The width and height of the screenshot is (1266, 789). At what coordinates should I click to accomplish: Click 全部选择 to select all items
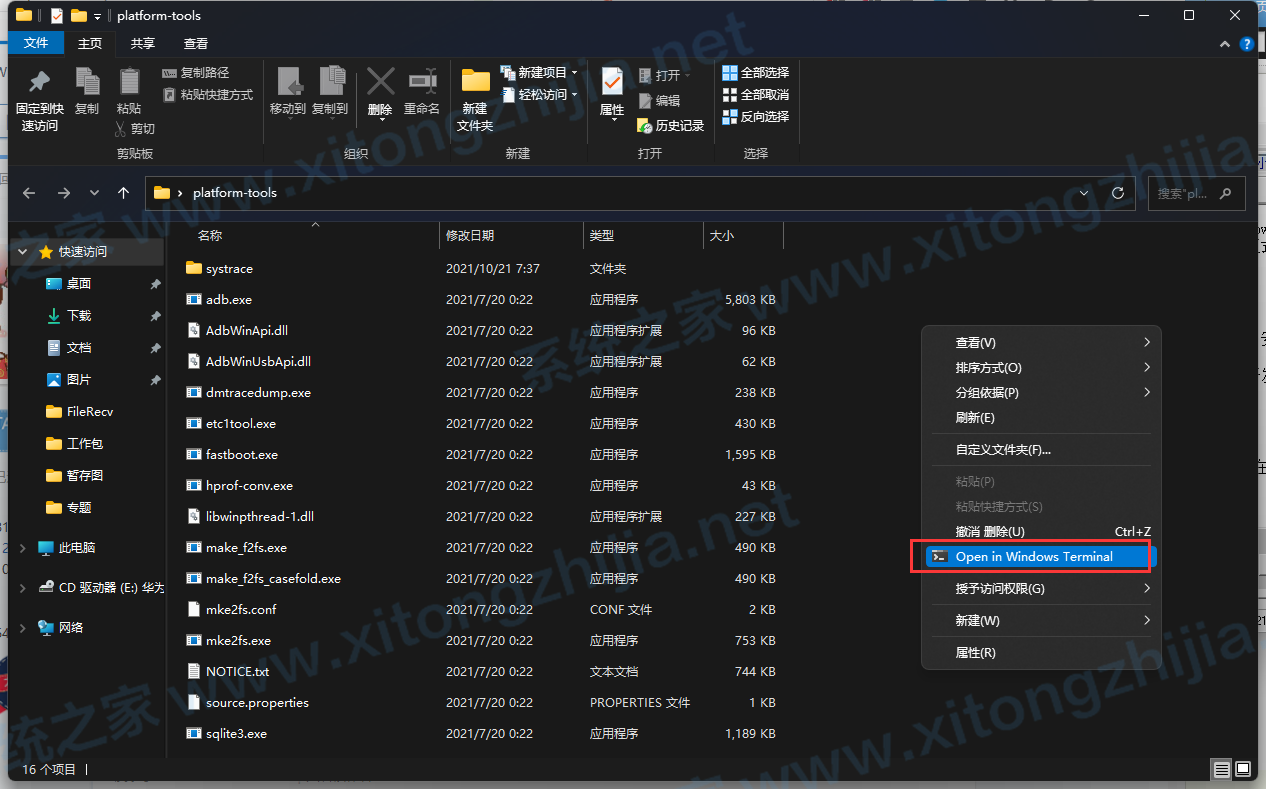(x=755, y=72)
